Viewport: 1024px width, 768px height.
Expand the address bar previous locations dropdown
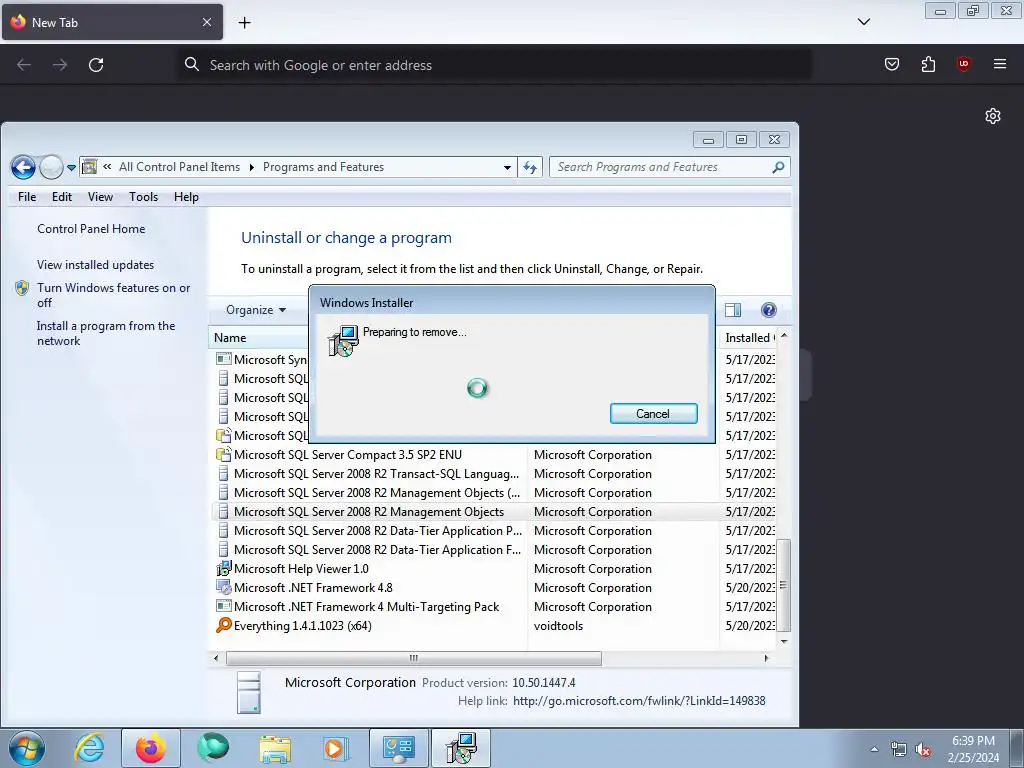pyautogui.click(x=507, y=168)
